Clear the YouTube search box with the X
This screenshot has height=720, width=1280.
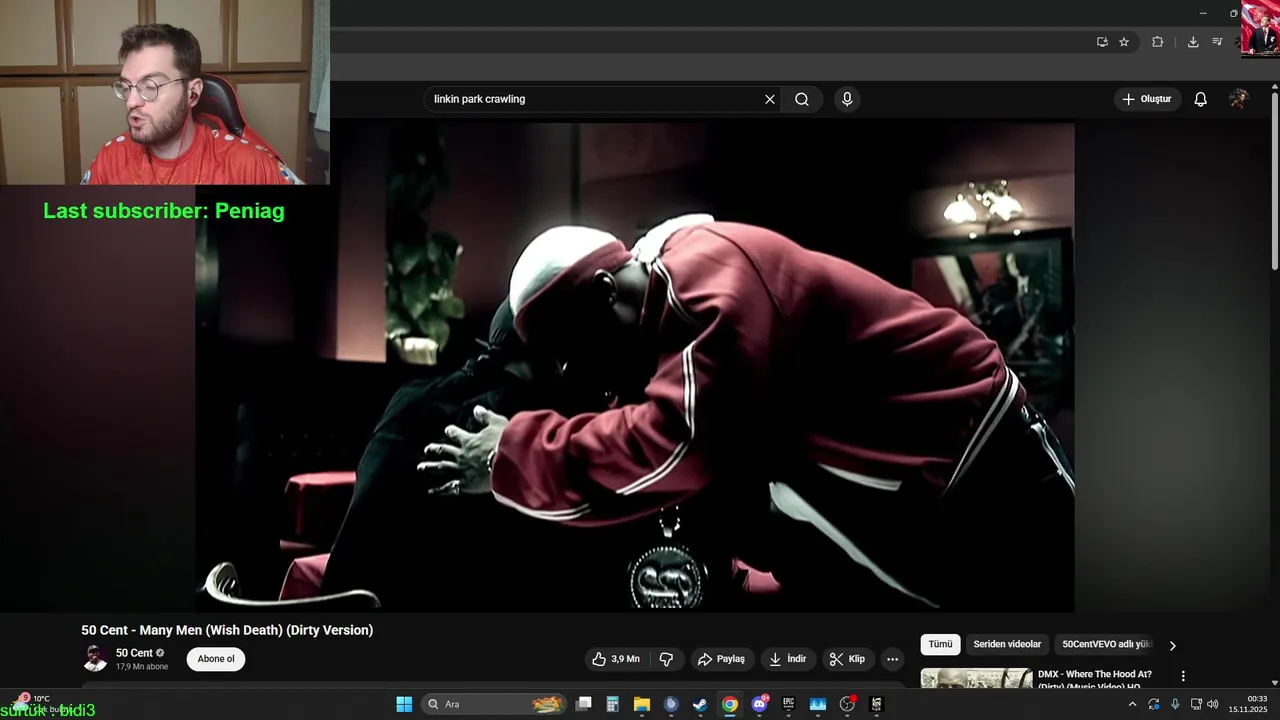coord(770,99)
